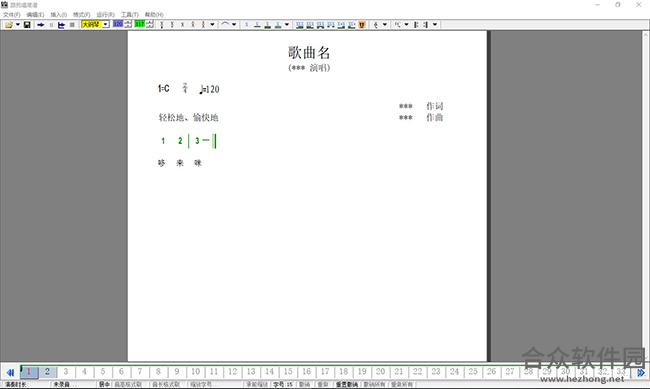Expand the octave notes dropdown arrow
650x389 pixels.
(x=212, y=25)
